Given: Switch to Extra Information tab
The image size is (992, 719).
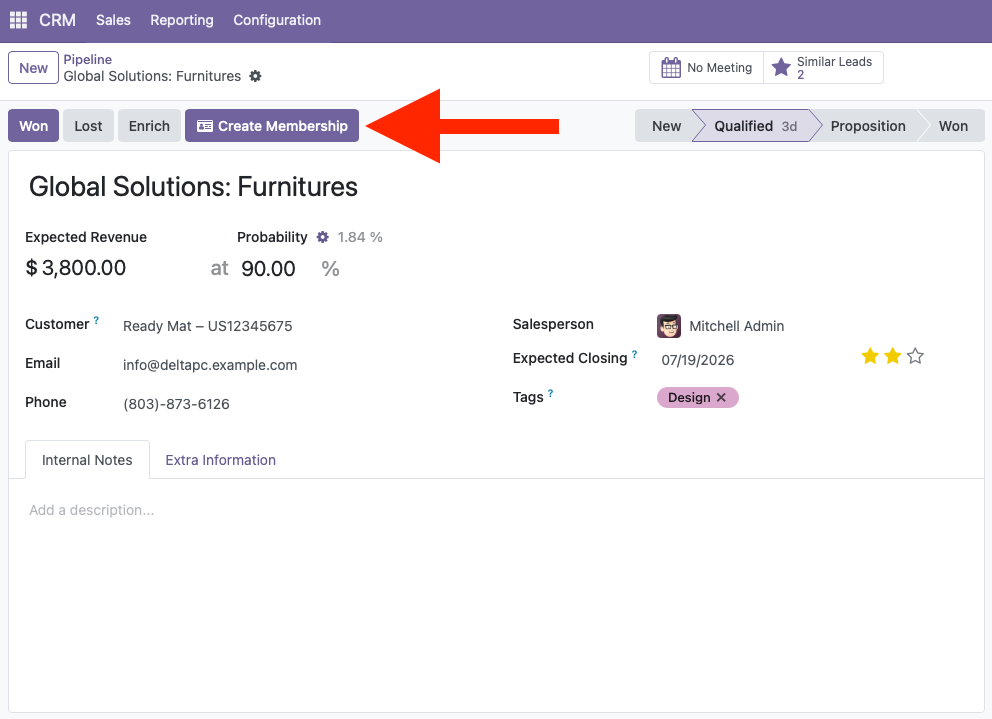Looking at the screenshot, I should click(x=220, y=460).
